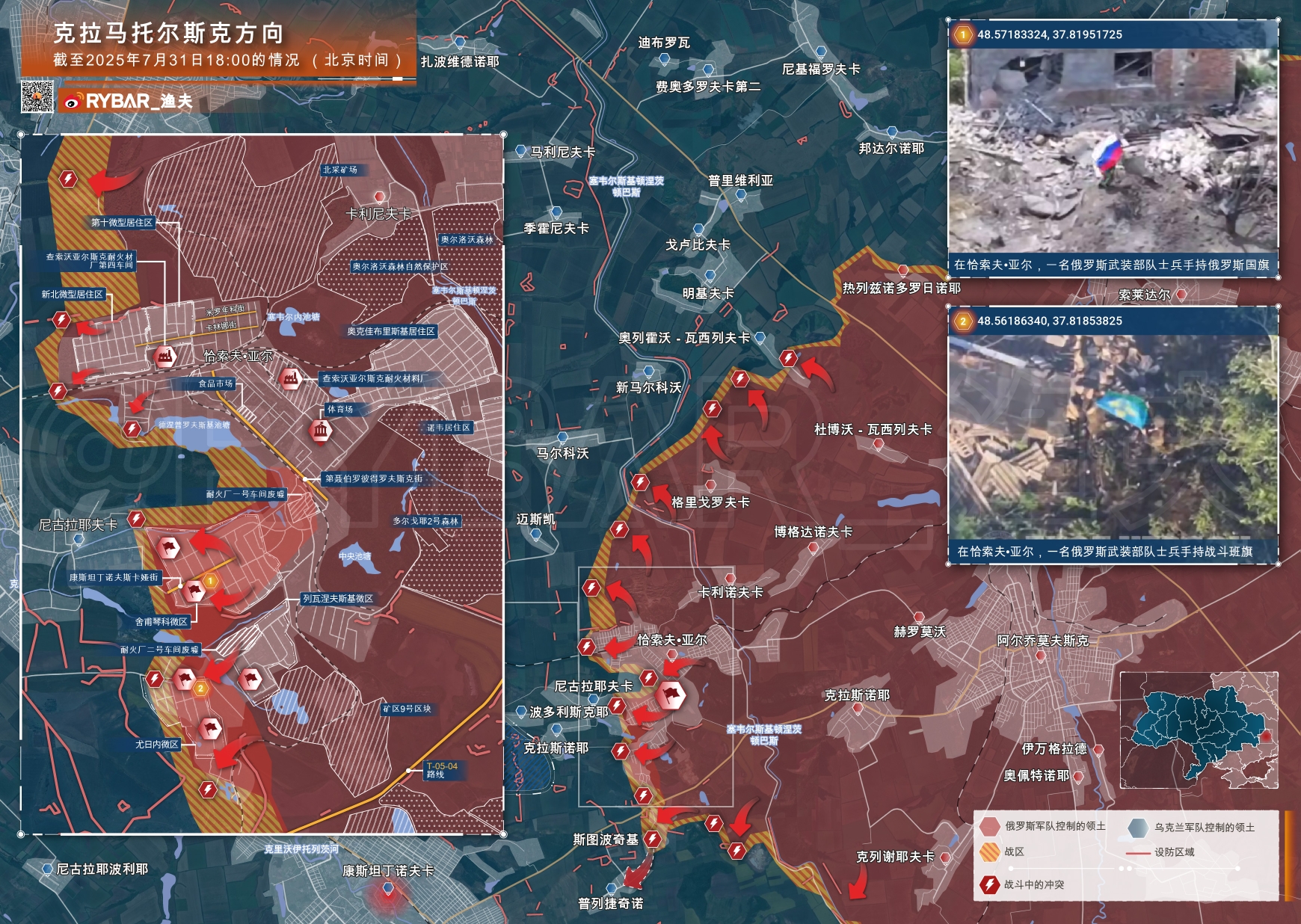Click 阿尔乔莫夫斯克 city label

1042,641
